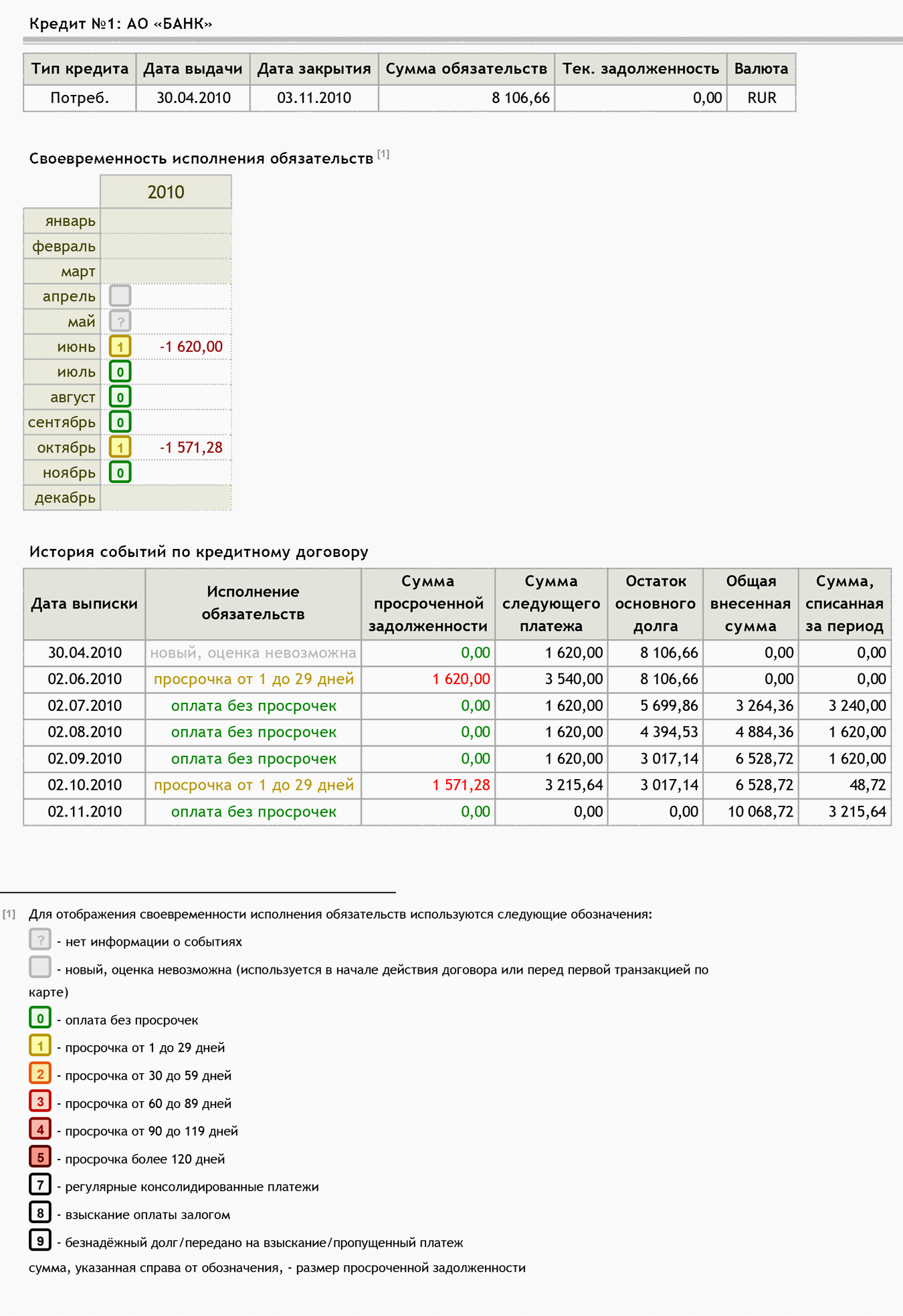Click оплата без просрочек in 02.07.2010 row

254,705
